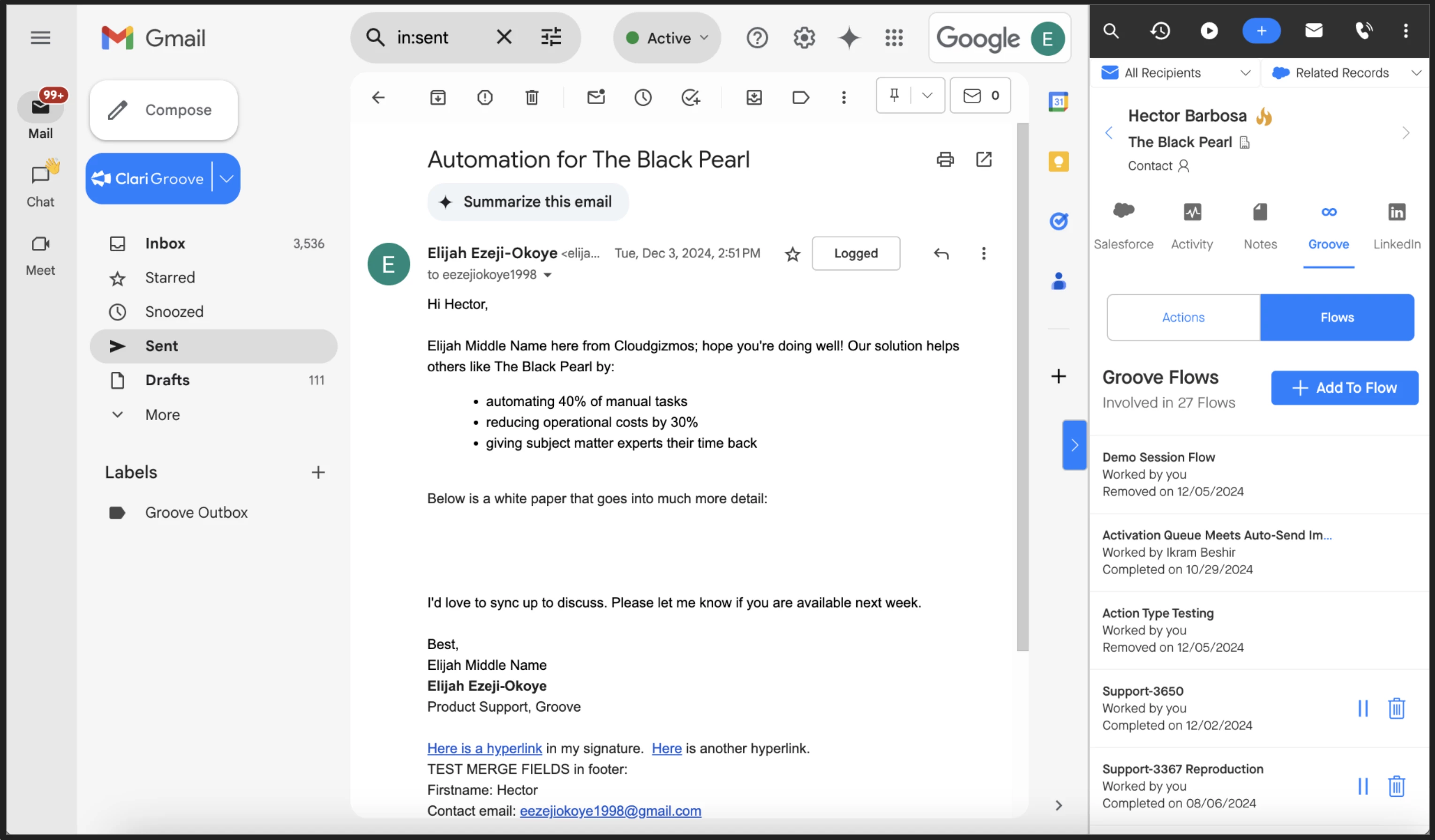The image size is (1435, 840).
Task: Click the Groove play button icon
Action: [x=1209, y=31]
